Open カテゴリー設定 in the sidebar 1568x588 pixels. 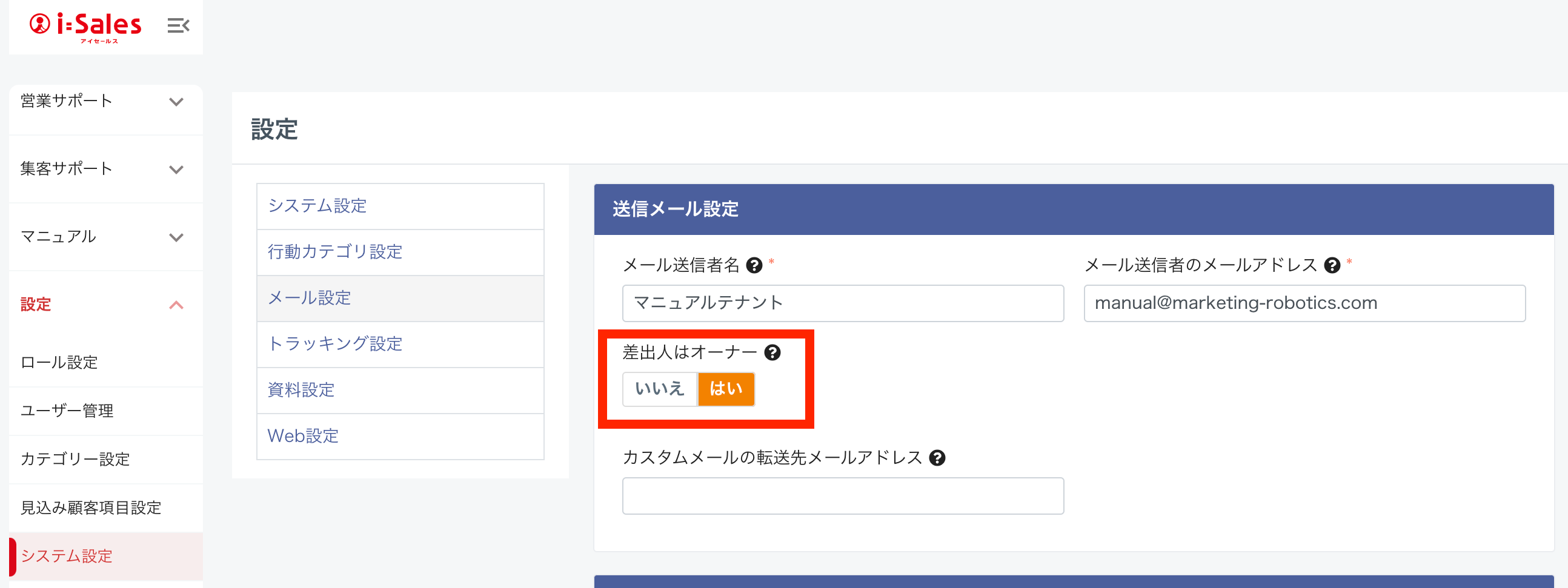click(x=76, y=459)
